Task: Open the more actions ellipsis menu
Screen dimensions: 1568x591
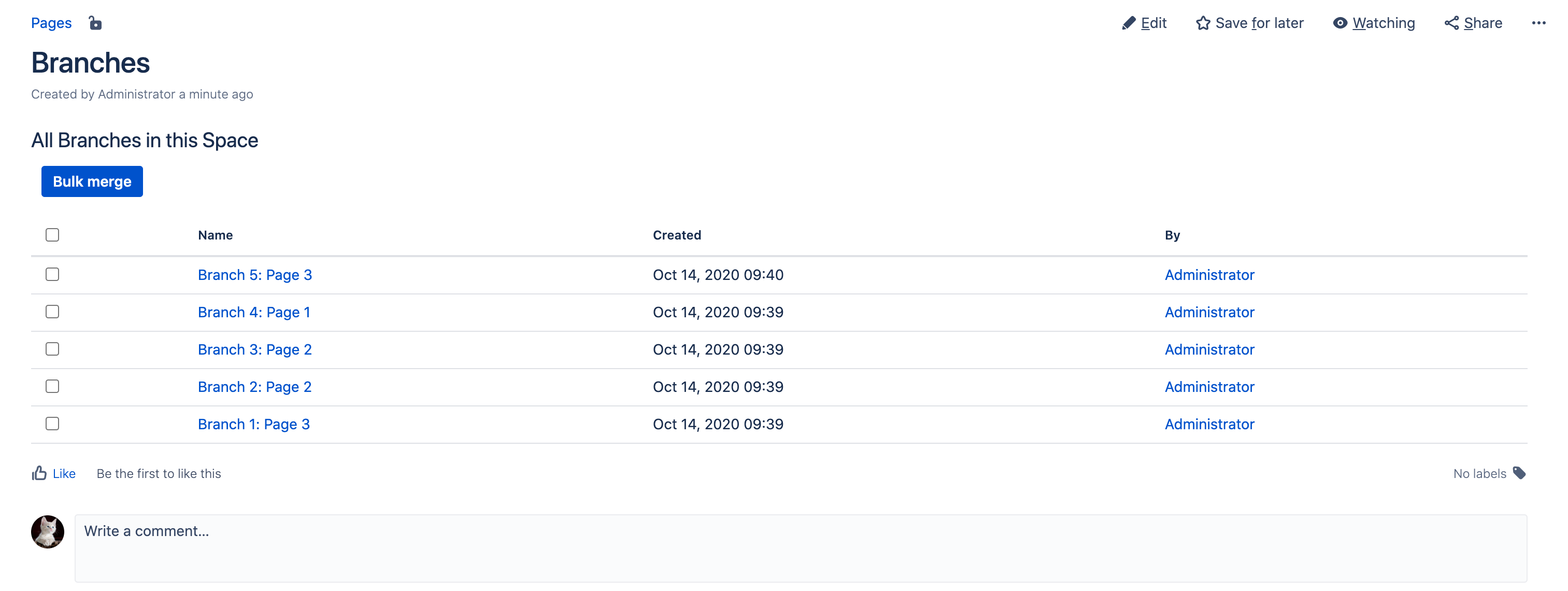Action: [1538, 23]
